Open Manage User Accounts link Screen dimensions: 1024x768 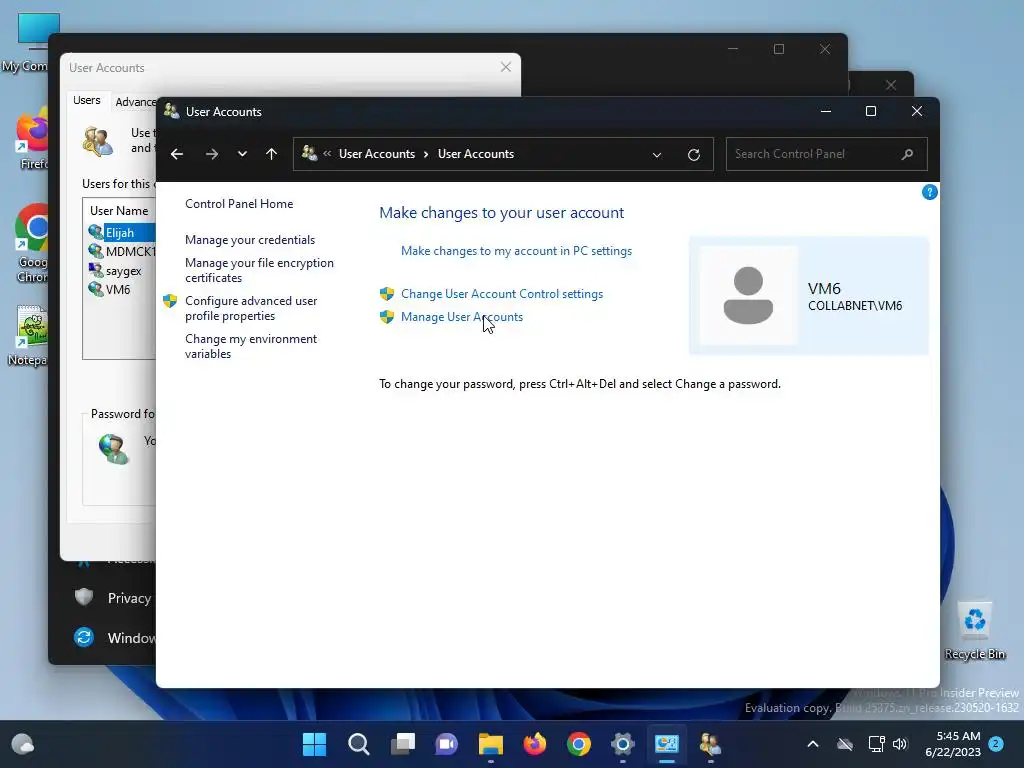(x=462, y=317)
